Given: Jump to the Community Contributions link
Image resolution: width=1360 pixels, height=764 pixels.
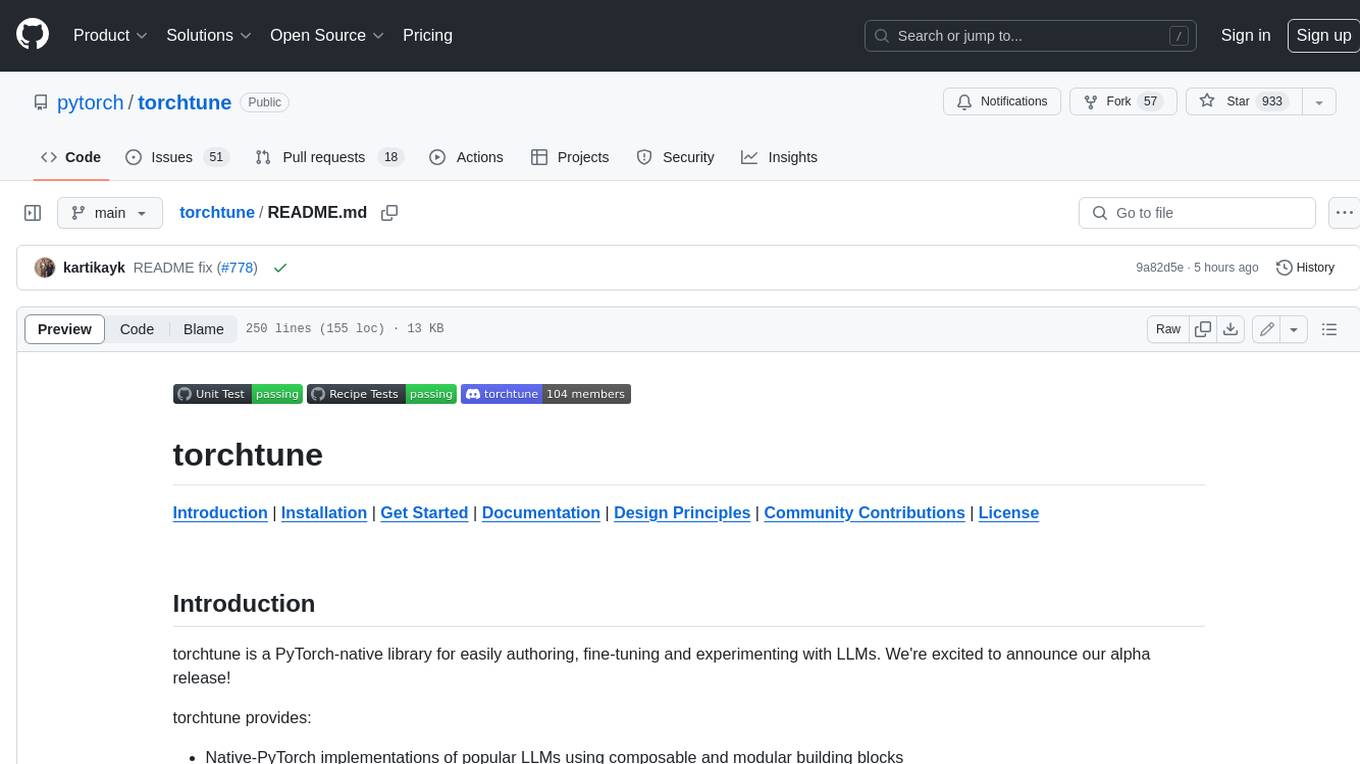Looking at the screenshot, I should coord(864,513).
